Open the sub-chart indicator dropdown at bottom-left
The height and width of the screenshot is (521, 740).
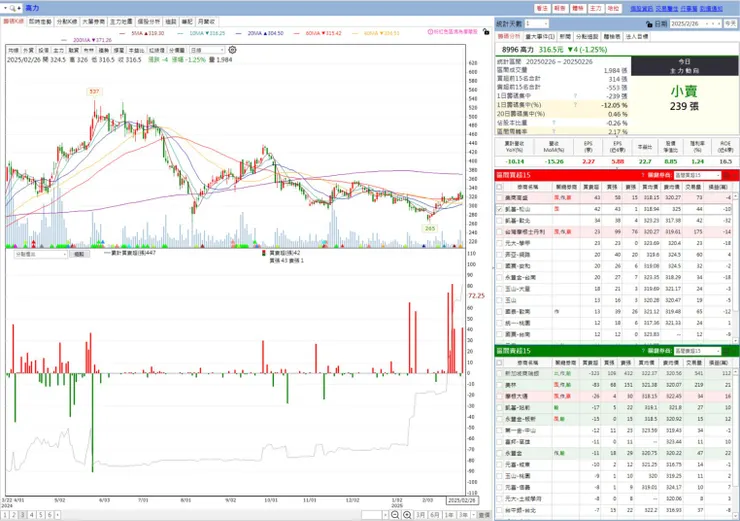pyautogui.click(x=40, y=254)
